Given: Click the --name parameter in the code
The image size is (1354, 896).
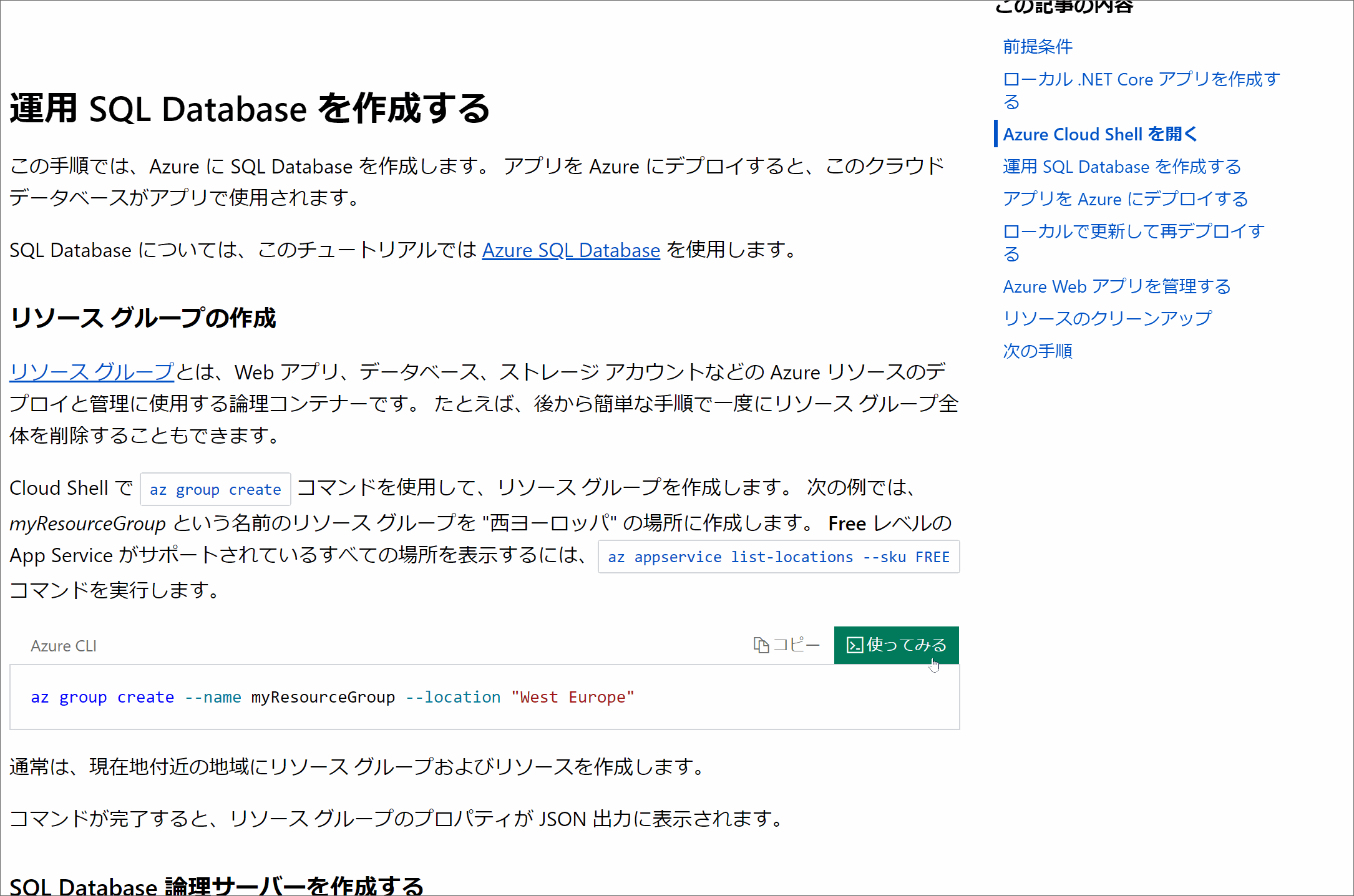Looking at the screenshot, I should pyautogui.click(x=213, y=697).
